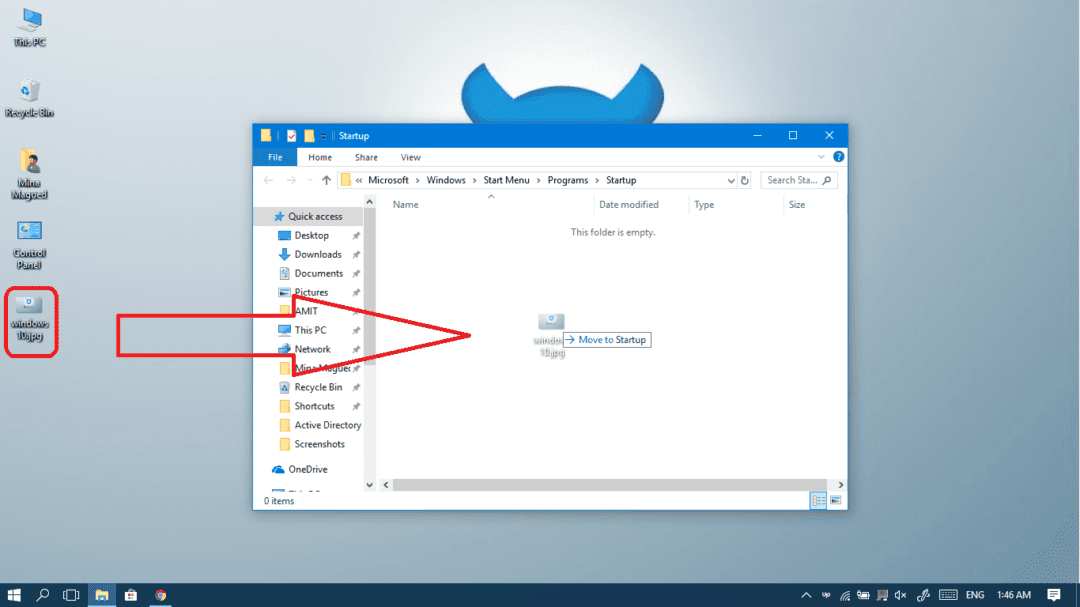Click the Search Startup input box
The width and height of the screenshot is (1080, 607).
[793, 180]
